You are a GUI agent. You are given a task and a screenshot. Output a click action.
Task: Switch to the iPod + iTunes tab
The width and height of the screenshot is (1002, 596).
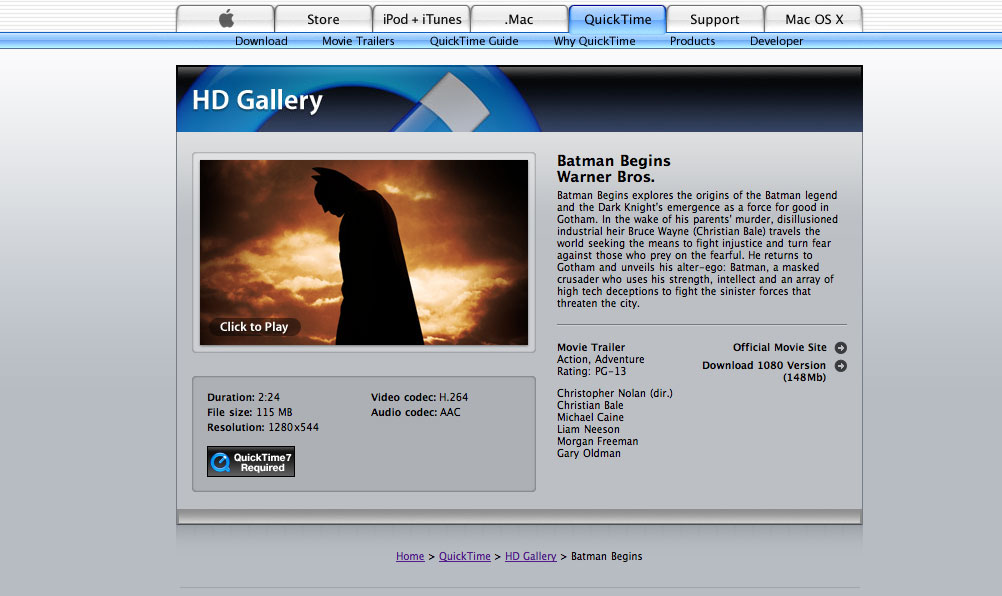pyautogui.click(x=422, y=19)
